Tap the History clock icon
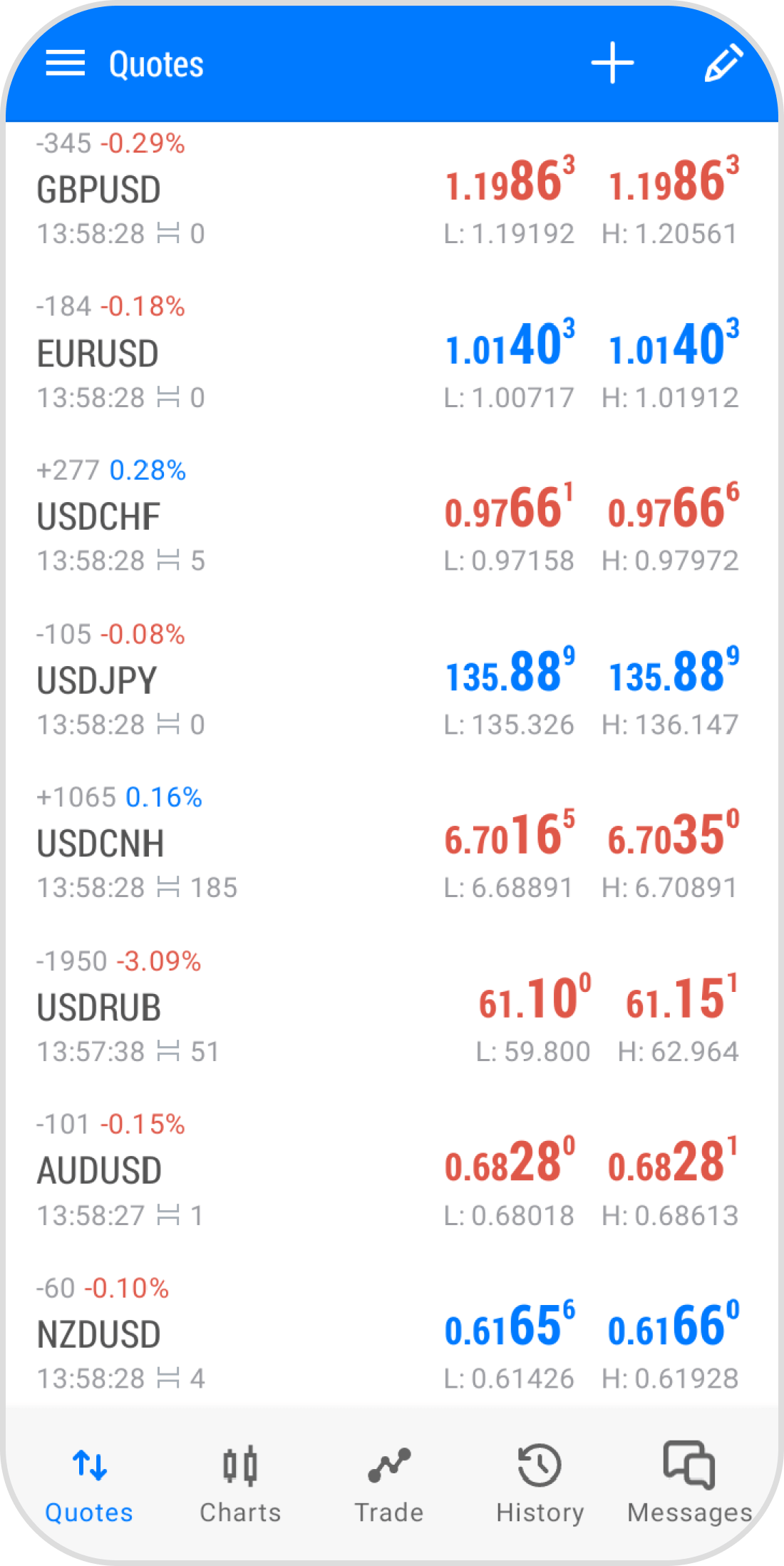784x1566 pixels. [540, 1465]
